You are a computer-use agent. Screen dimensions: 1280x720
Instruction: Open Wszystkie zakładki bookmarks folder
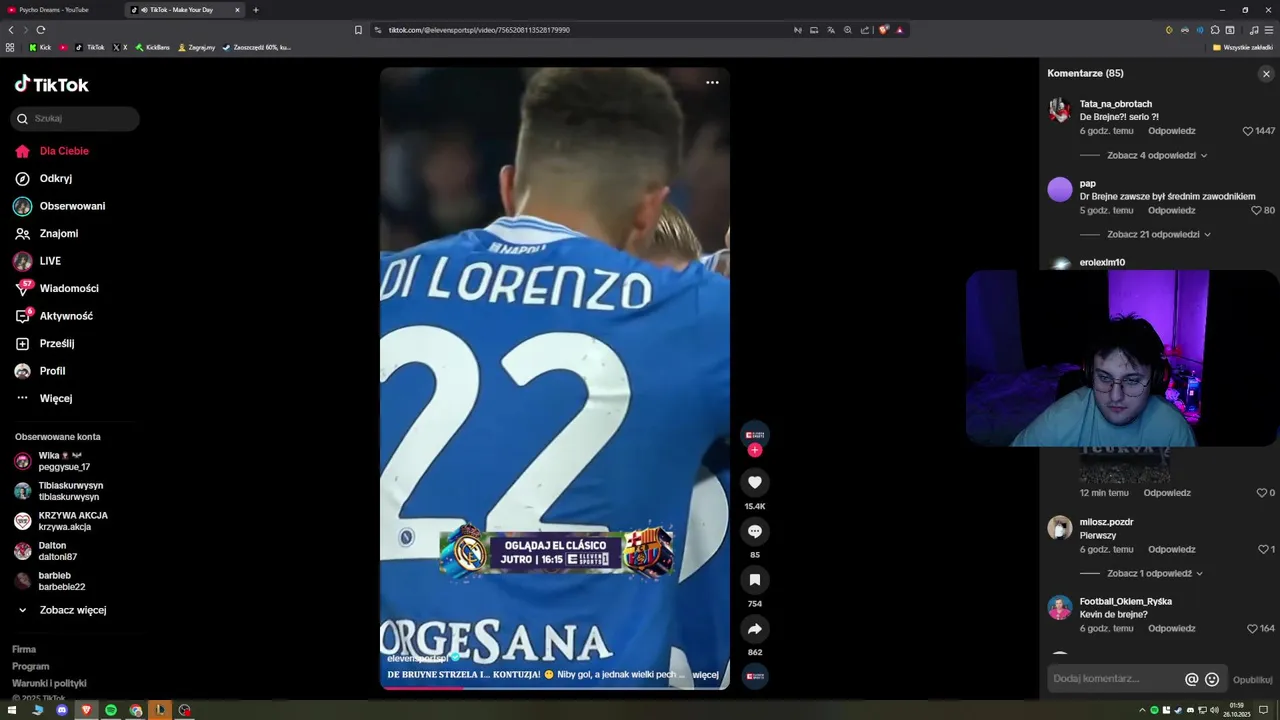click(1242, 47)
